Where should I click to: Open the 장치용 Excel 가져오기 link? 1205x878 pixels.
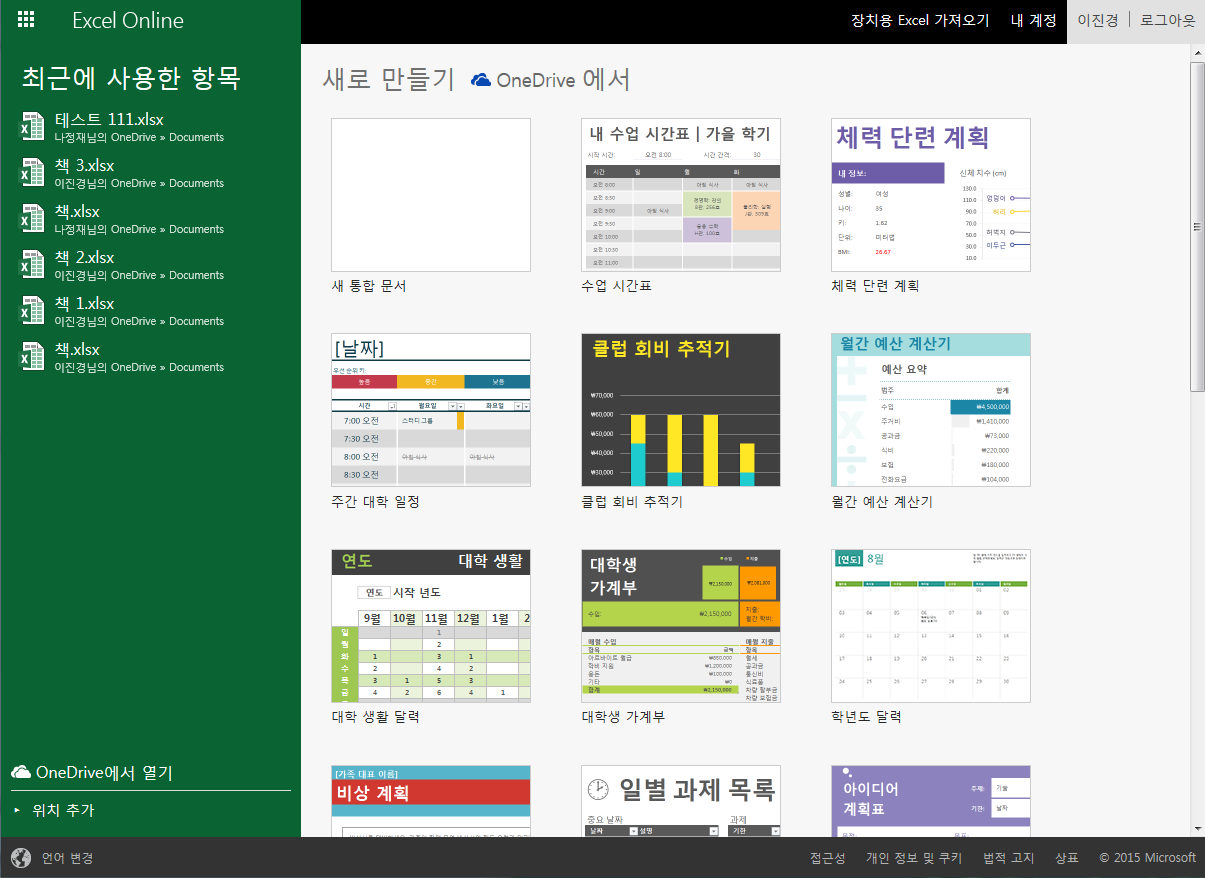pos(920,20)
